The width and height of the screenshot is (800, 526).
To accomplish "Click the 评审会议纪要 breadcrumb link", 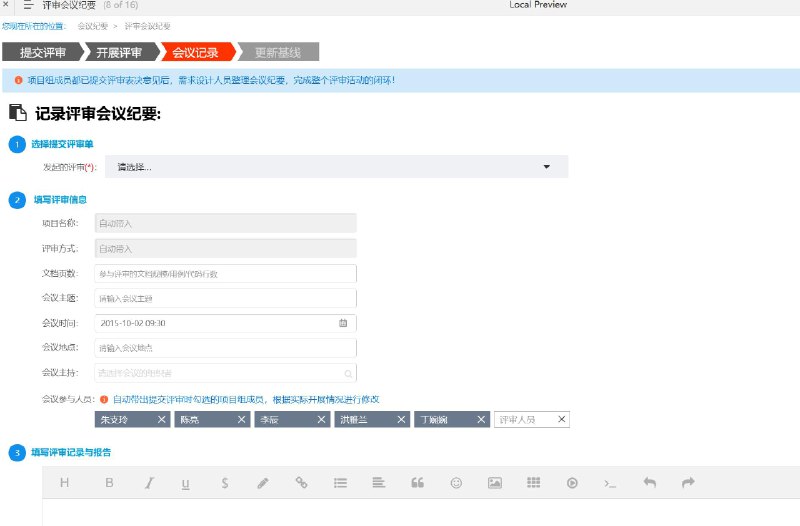I will pos(147,26).
